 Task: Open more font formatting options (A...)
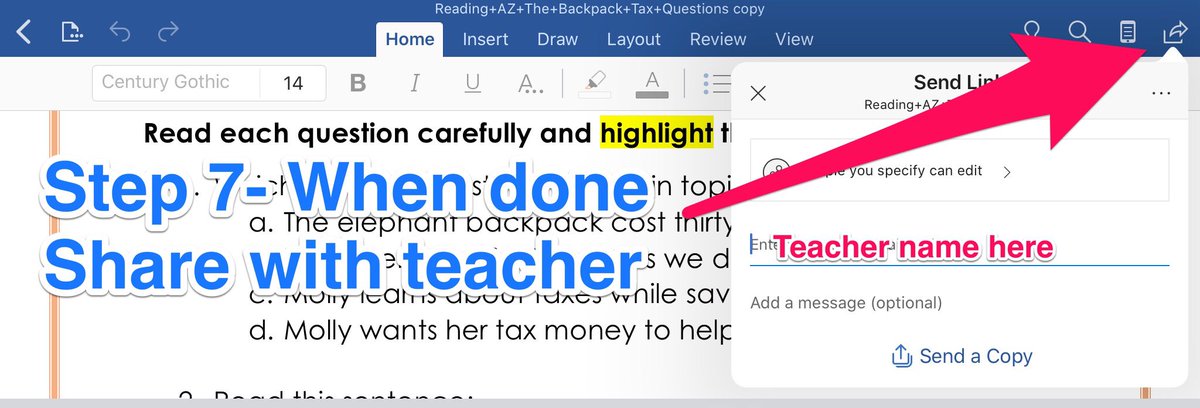tap(531, 84)
